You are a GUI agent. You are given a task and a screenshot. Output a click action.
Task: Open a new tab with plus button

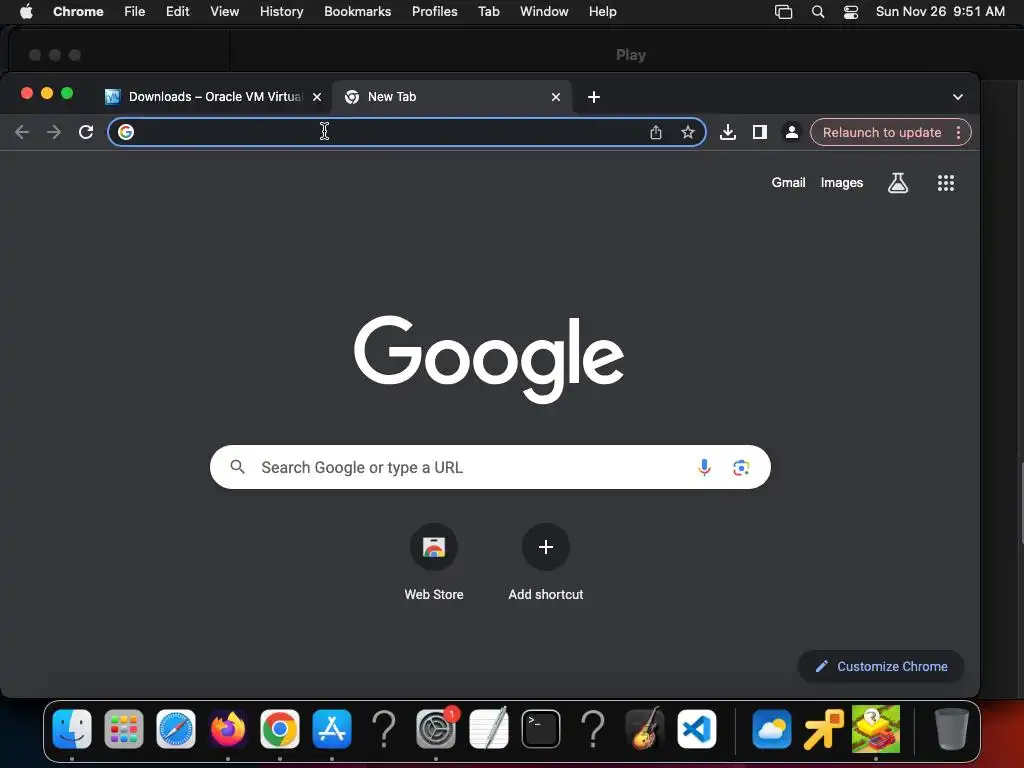tap(594, 97)
